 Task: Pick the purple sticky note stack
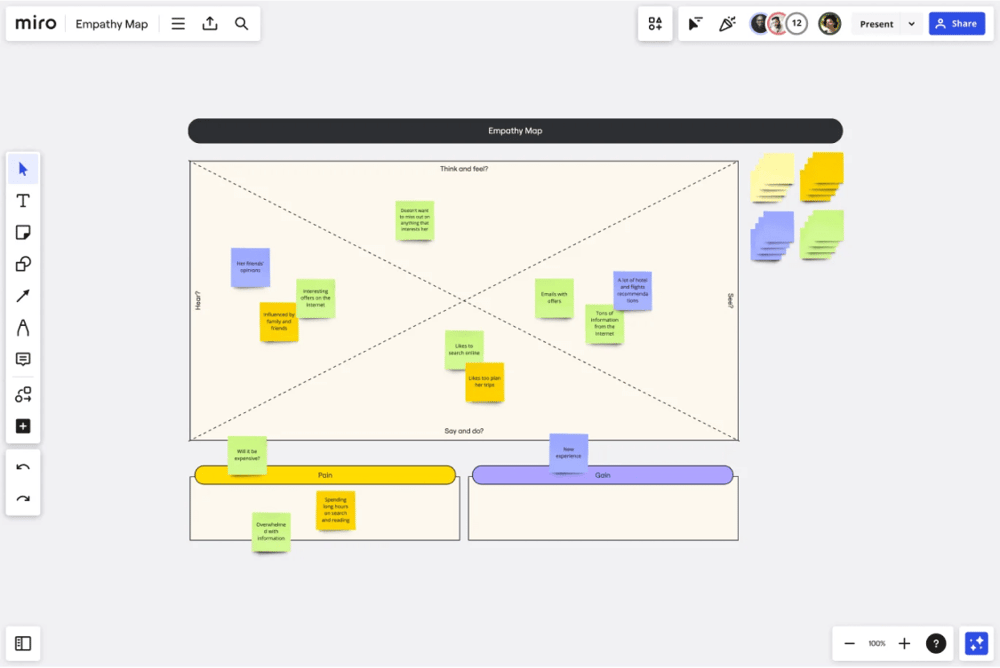pyautogui.click(x=772, y=235)
